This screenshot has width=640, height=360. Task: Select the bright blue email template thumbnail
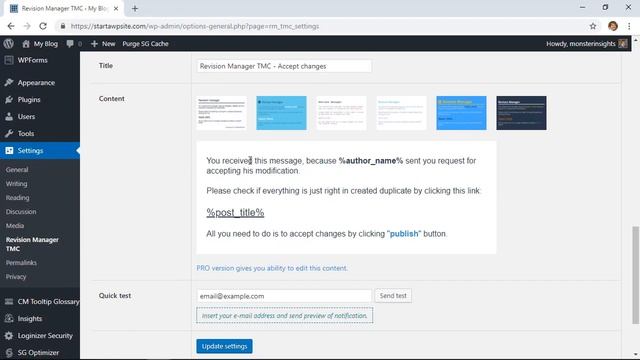coord(461,113)
